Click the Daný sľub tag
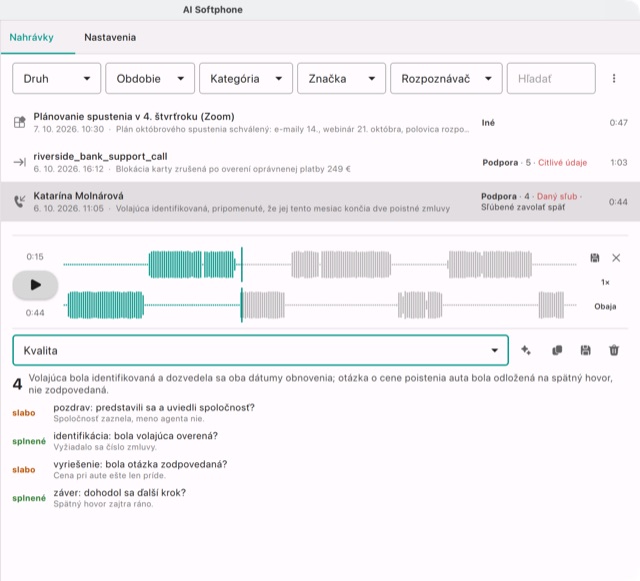The height and width of the screenshot is (581, 640). [557, 196]
